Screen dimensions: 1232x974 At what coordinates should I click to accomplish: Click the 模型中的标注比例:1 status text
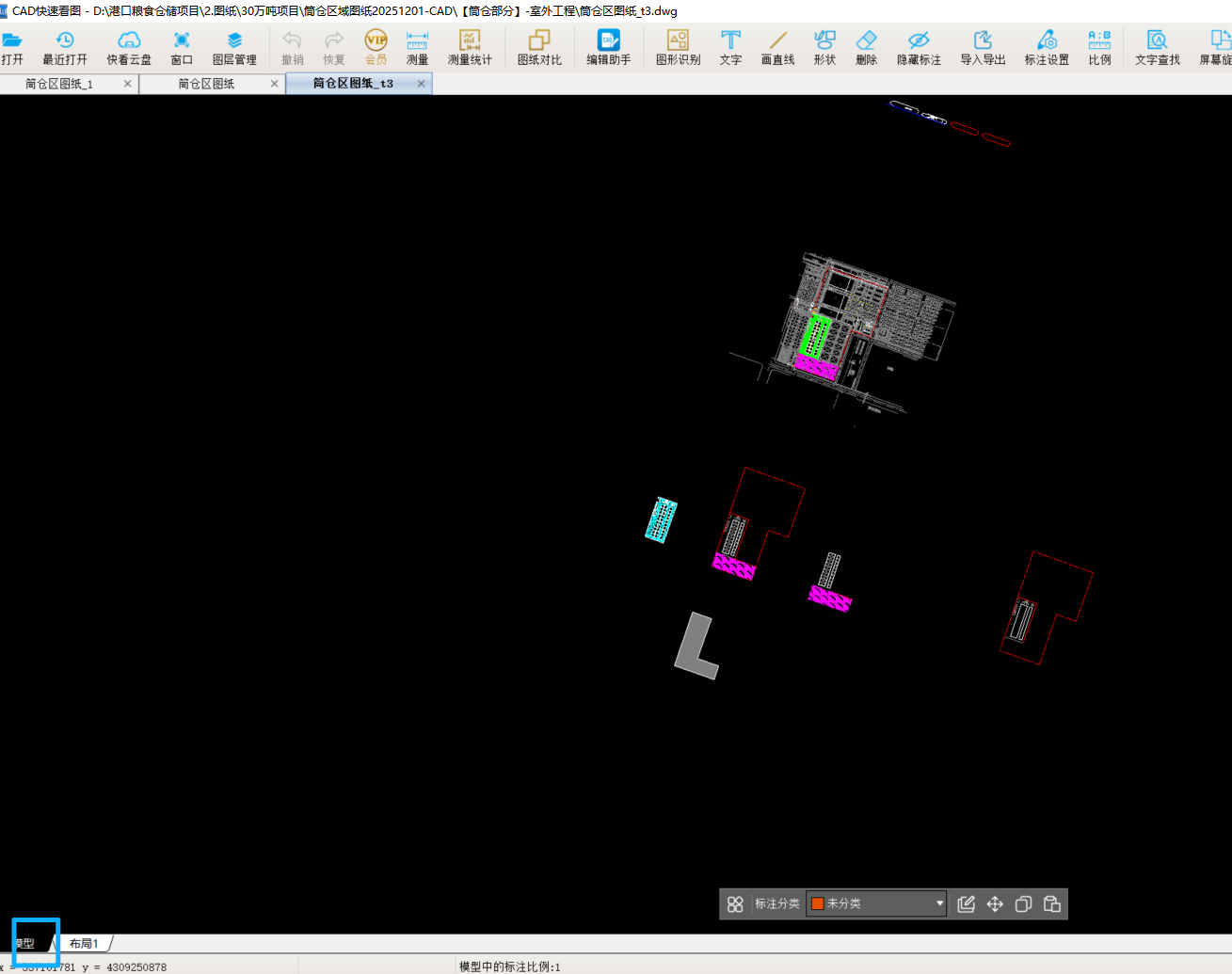pos(509,966)
